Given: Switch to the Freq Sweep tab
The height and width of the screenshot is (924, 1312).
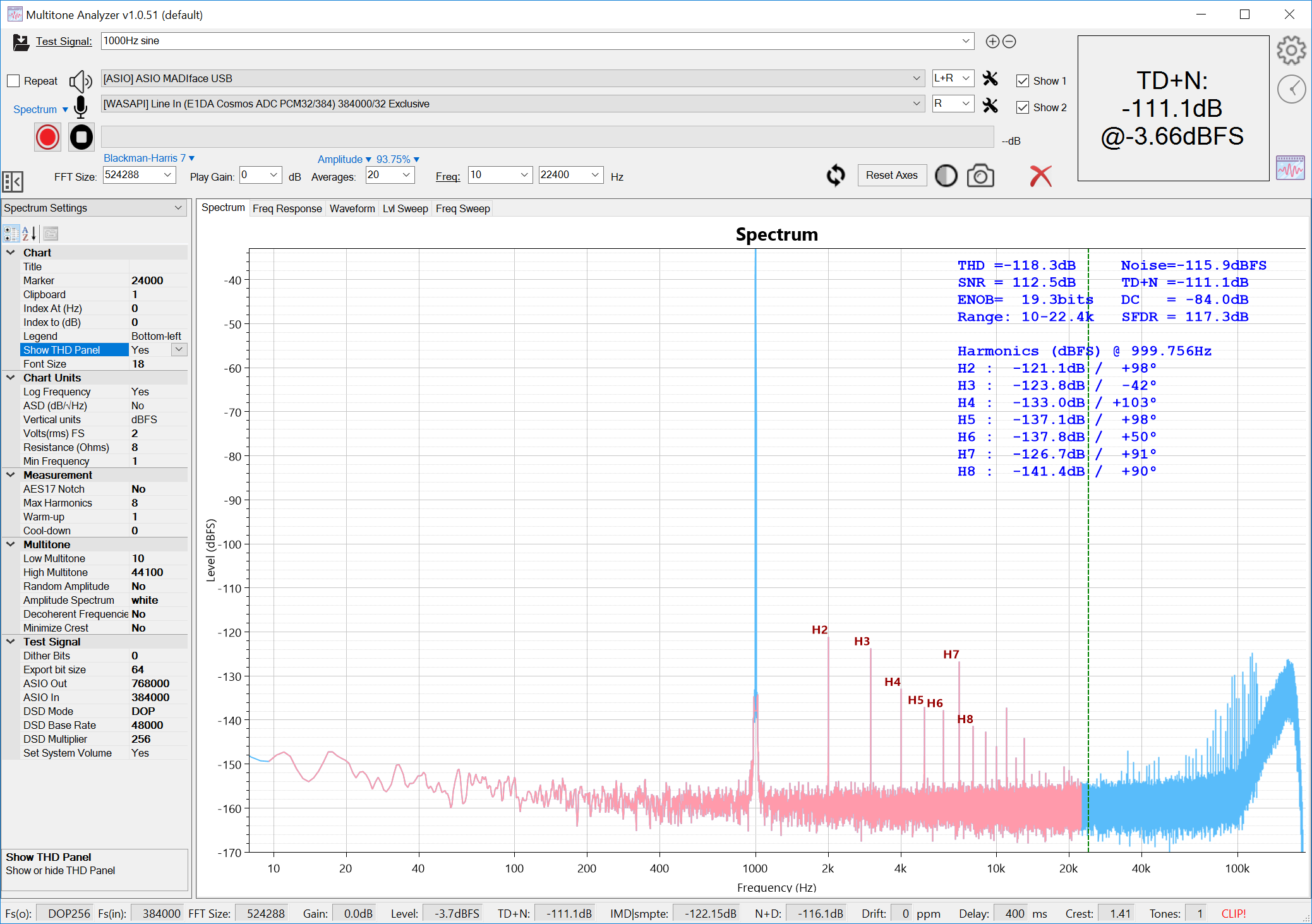Looking at the screenshot, I should coord(463,208).
